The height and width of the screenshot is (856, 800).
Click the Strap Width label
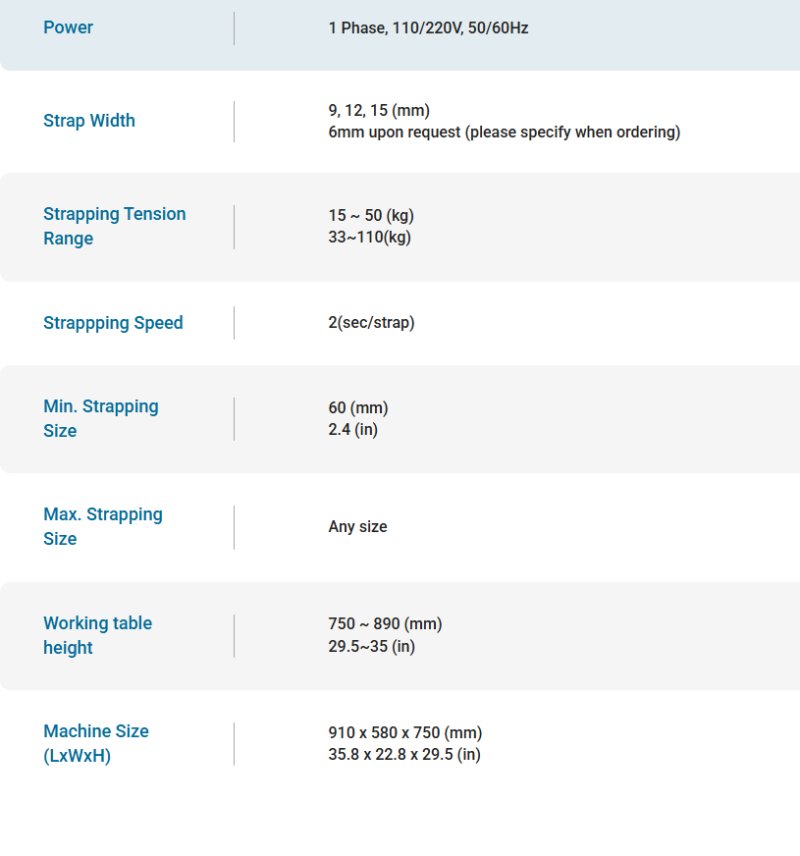click(89, 121)
